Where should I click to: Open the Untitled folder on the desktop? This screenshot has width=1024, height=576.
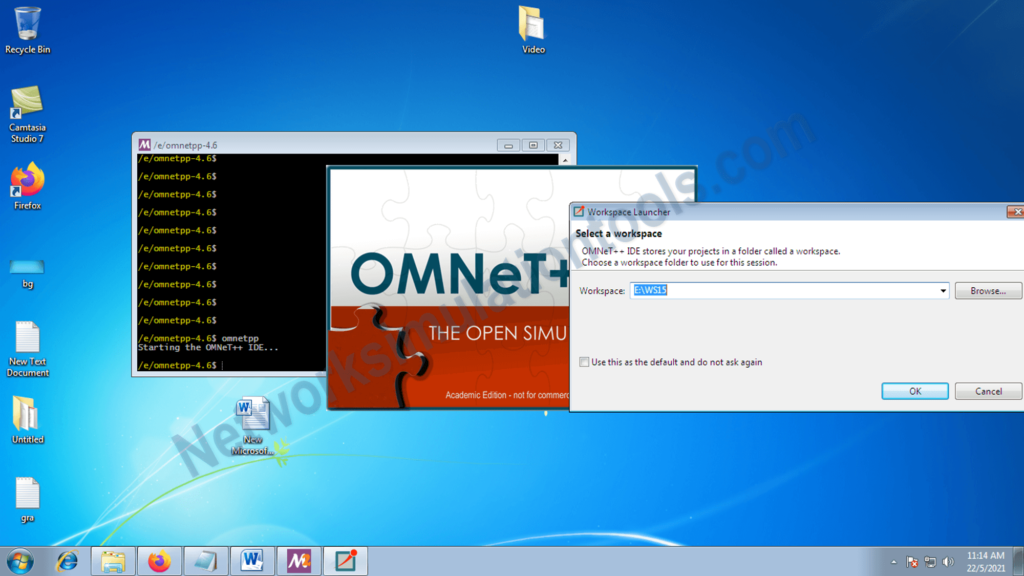(x=26, y=413)
